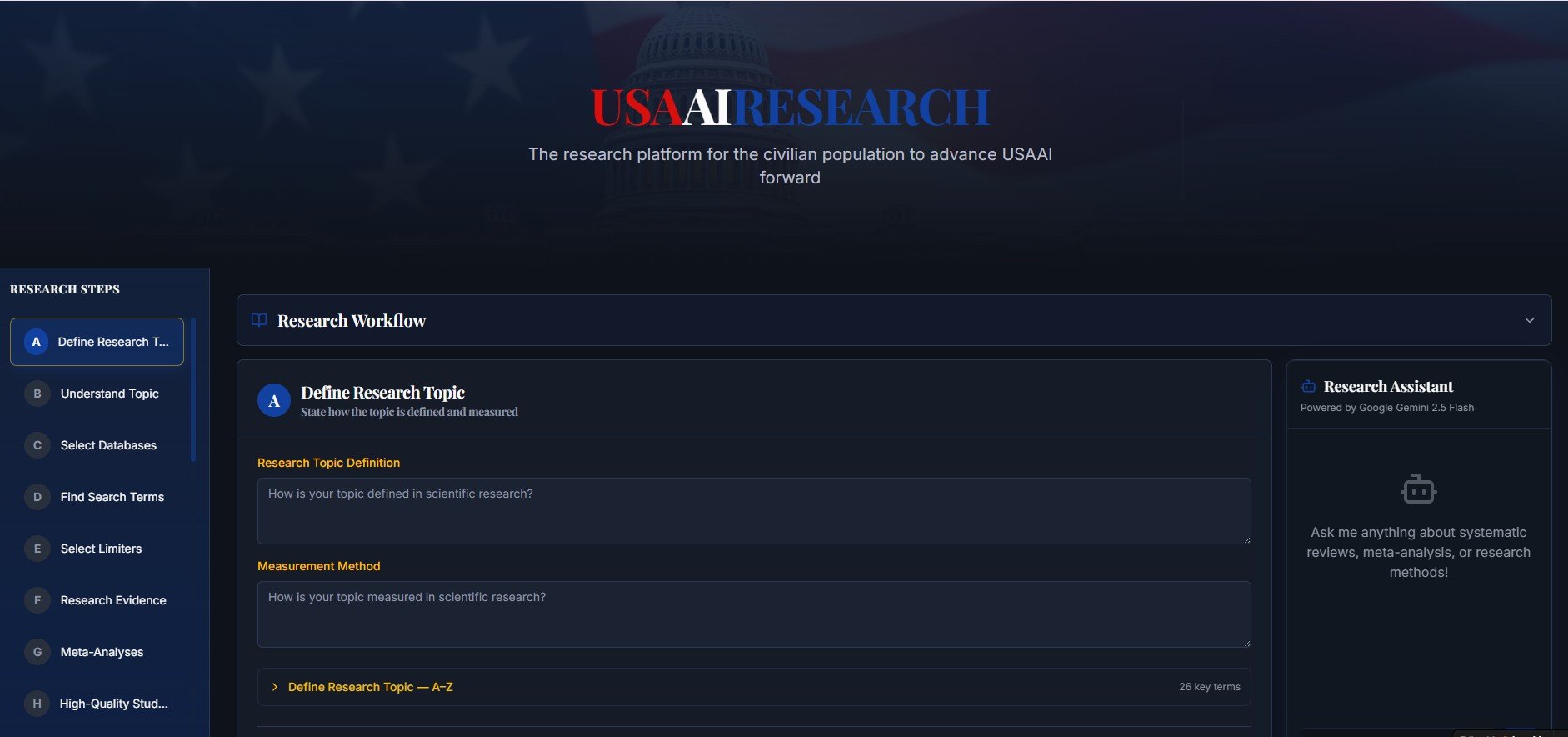Click the Research Assistant panel title
The image size is (1568, 737).
pyautogui.click(x=1388, y=387)
